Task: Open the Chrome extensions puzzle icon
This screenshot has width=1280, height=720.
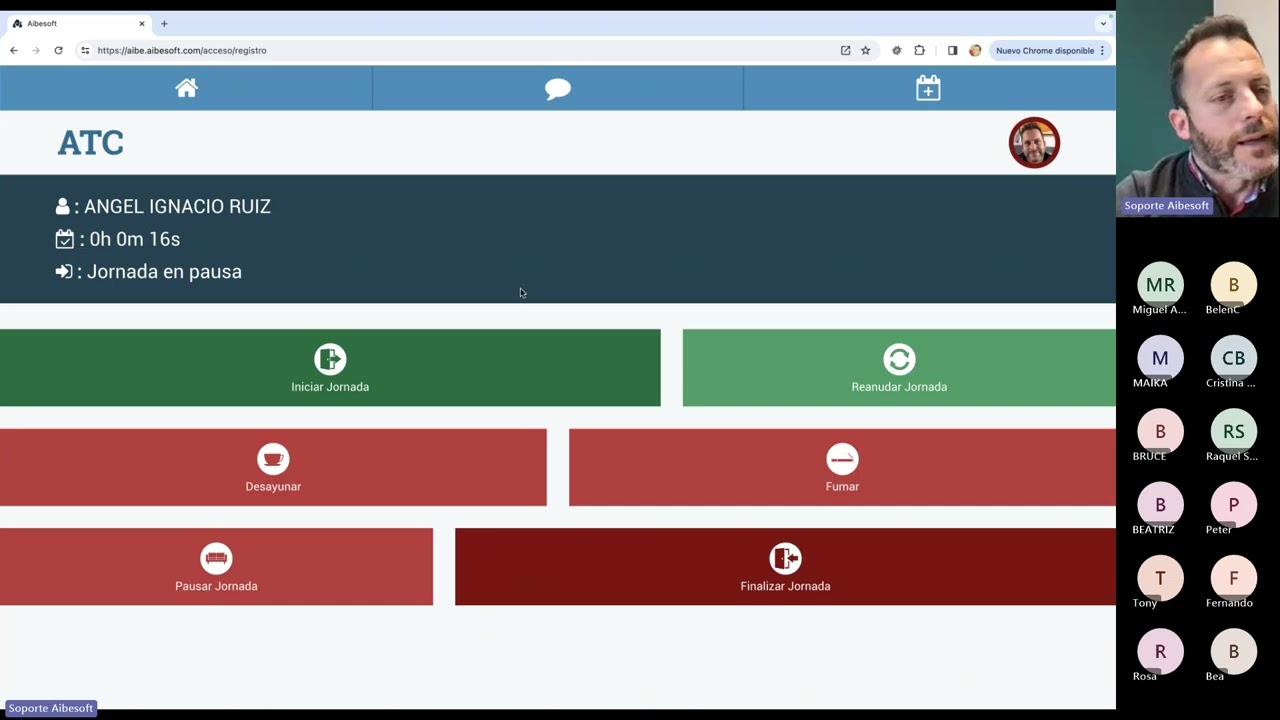Action: click(920, 50)
